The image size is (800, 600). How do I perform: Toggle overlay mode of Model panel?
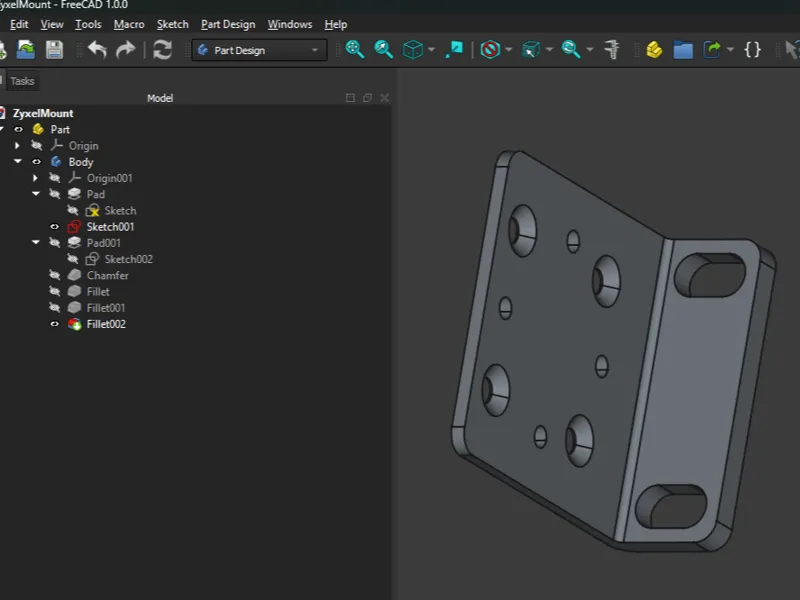pos(350,98)
